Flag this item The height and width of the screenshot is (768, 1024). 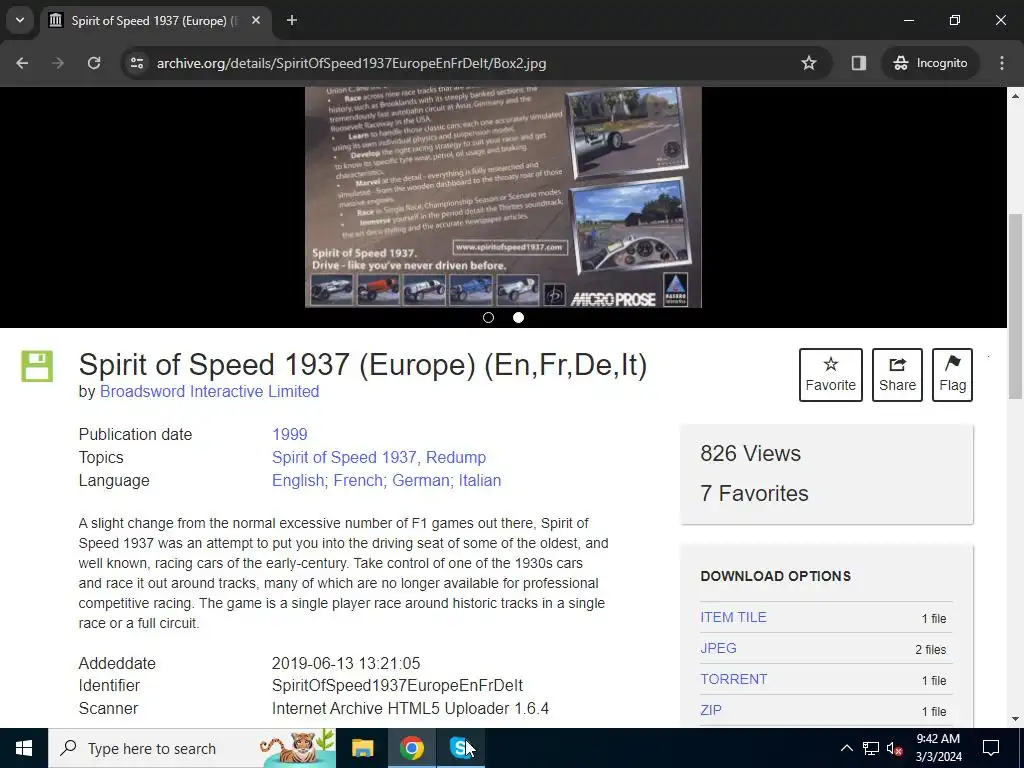[x=953, y=375]
